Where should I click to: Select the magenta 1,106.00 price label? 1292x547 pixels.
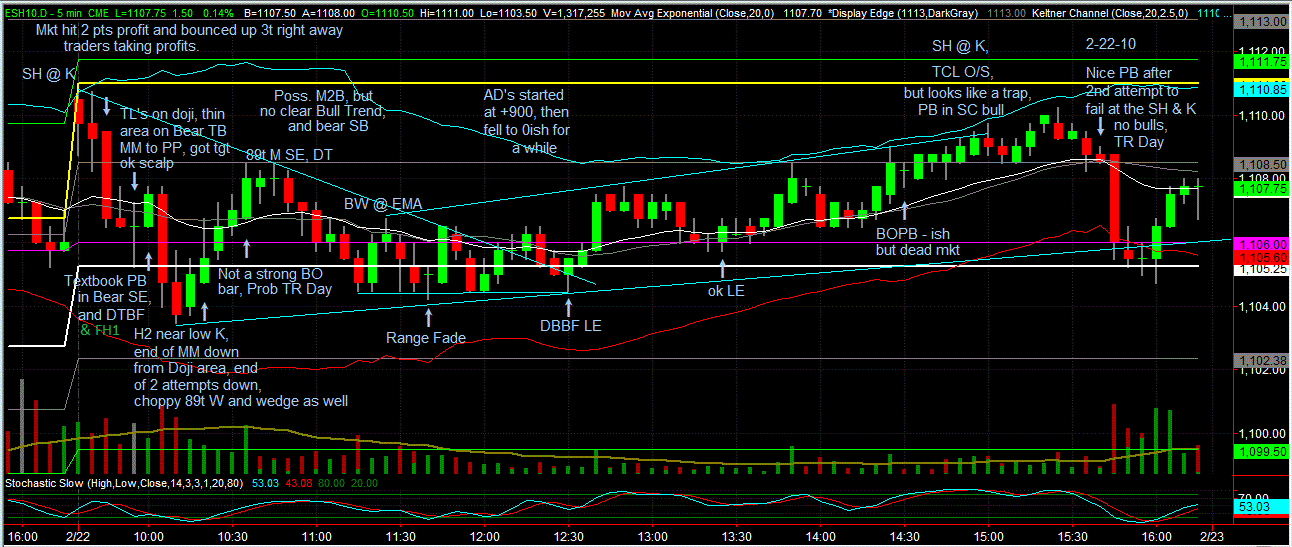(x=1259, y=243)
